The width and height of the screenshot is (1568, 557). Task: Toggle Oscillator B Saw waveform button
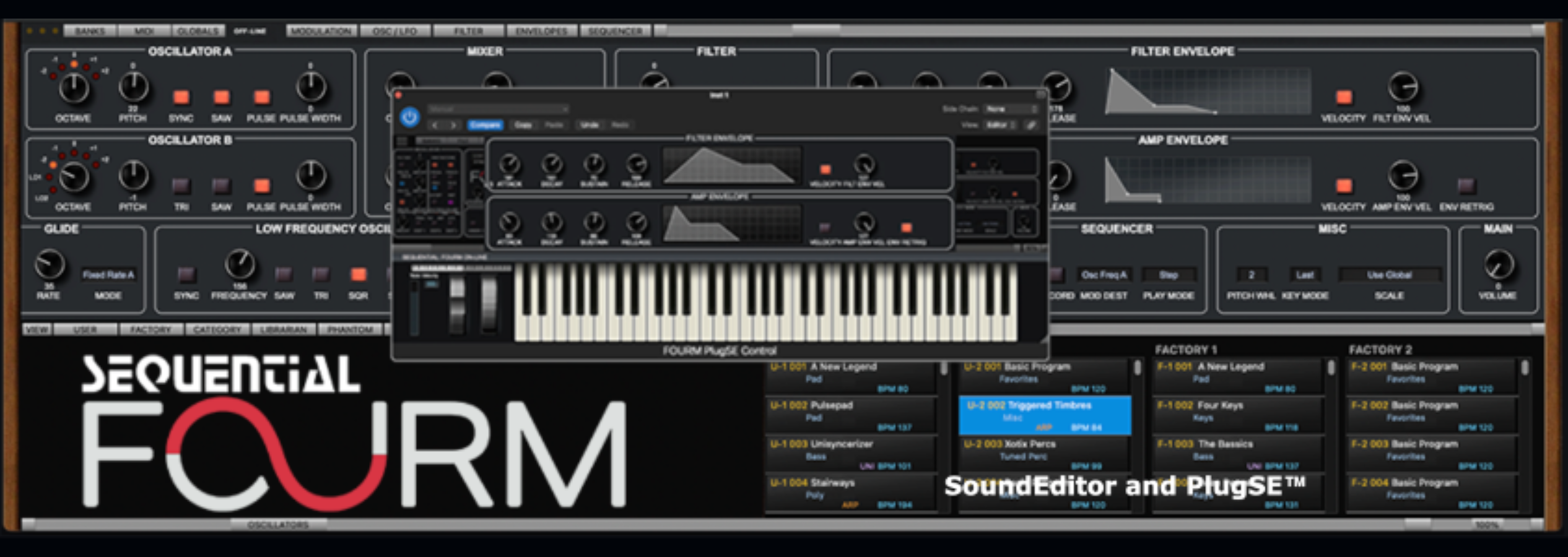pyautogui.click(x=221, y=186)
